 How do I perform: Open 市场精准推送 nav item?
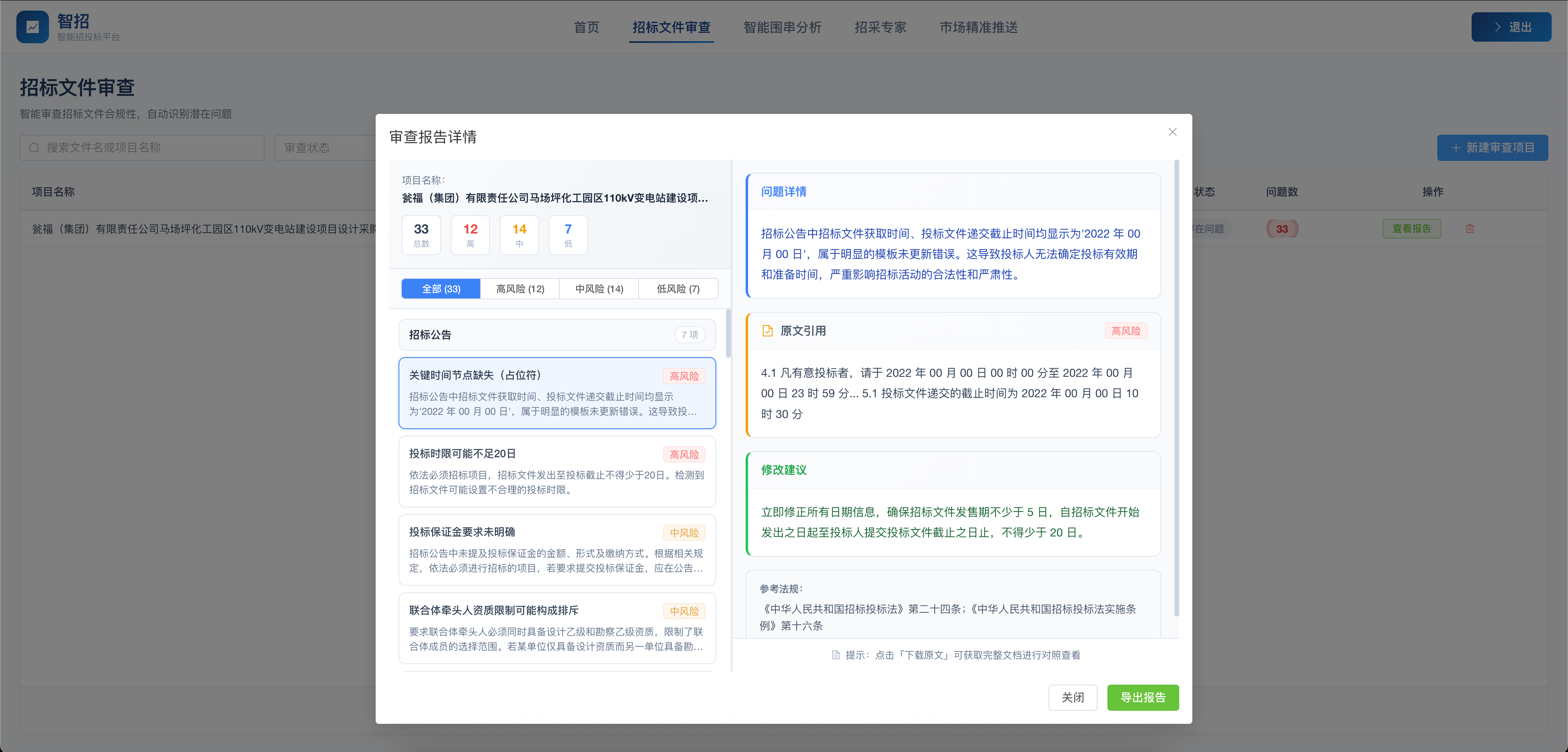[x=978, y=27]
